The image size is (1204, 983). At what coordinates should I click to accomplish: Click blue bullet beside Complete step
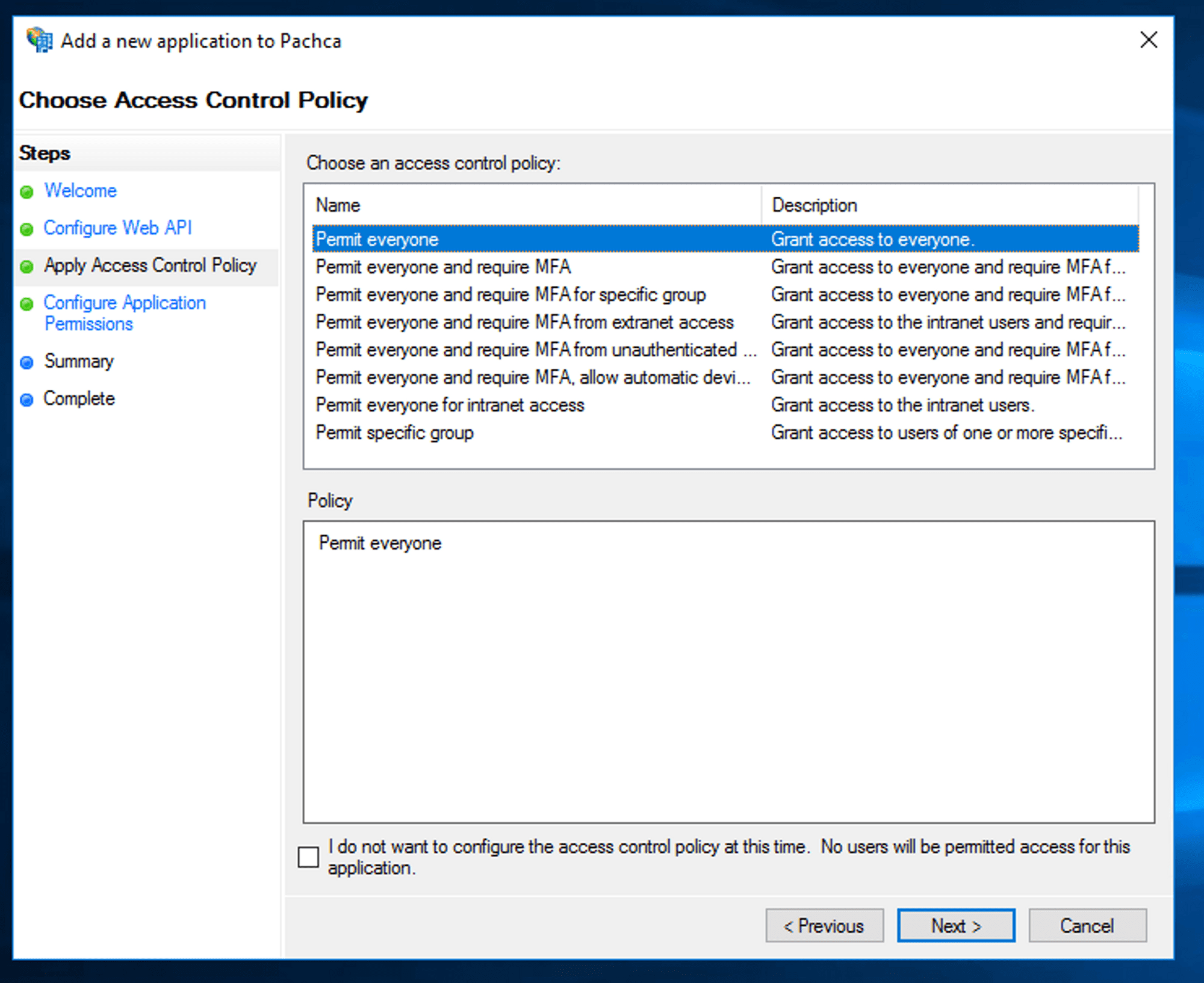[x=26, y=400]
